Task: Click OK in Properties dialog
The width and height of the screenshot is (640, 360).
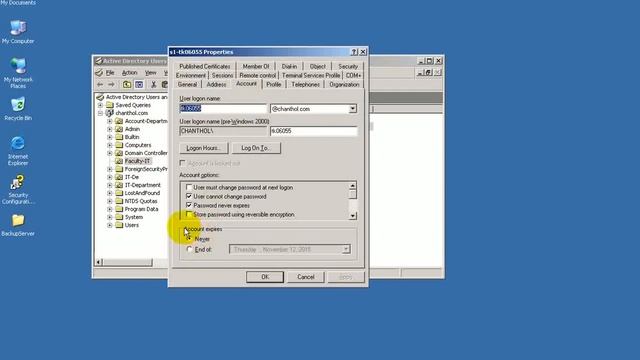Action: pos(265,277)
